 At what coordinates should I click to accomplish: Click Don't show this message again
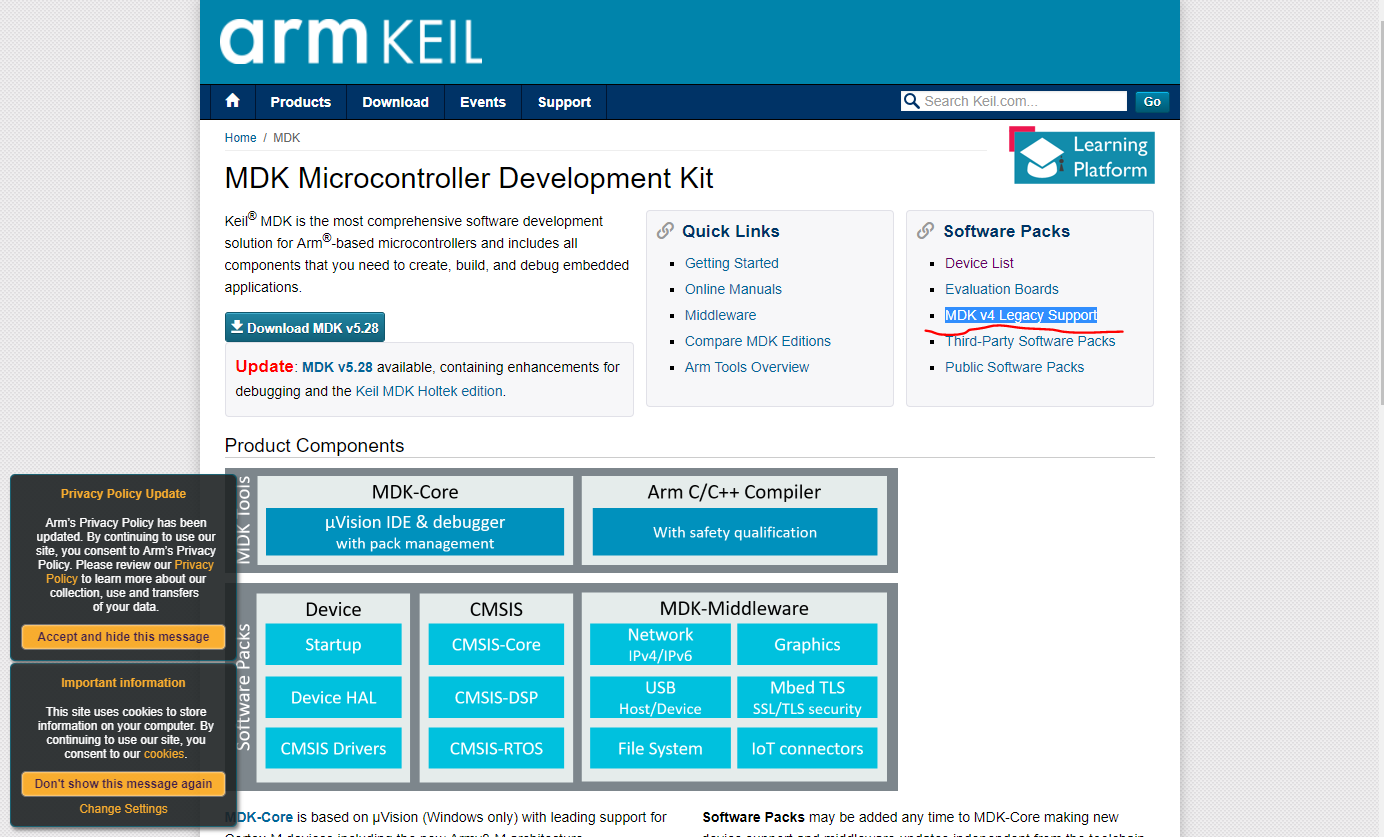tap(123, 784)
